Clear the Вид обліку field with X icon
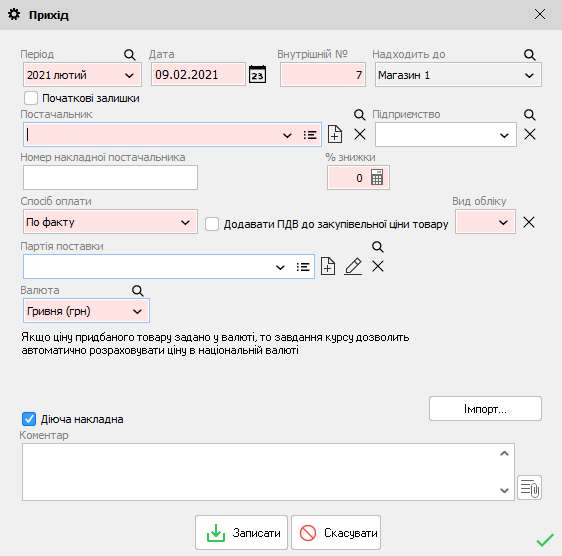 coord(529,222)
